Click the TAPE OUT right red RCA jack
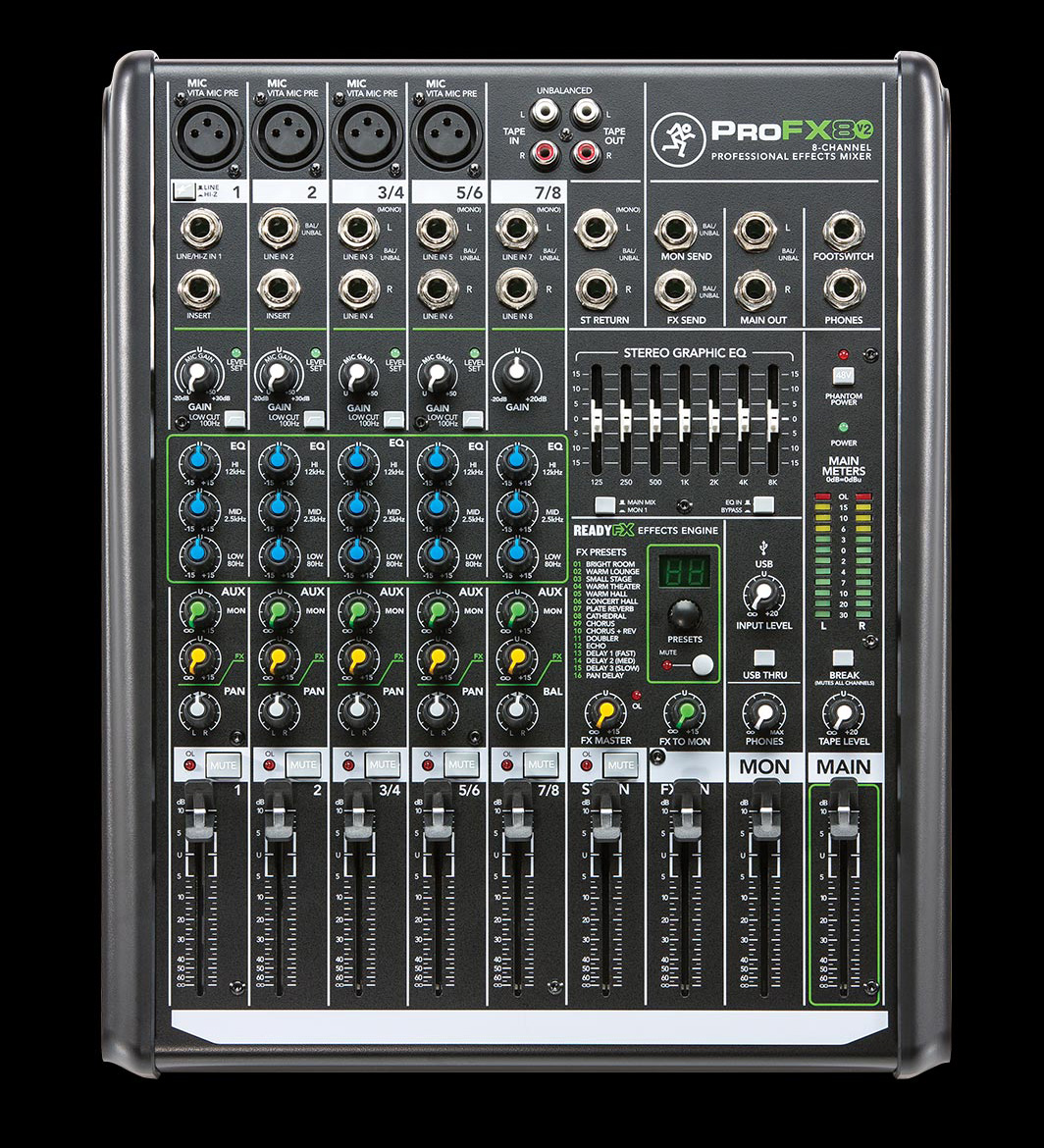The height and width of the screenshot is (1148, 1044). pyautogui.click(x=585, y=153)
